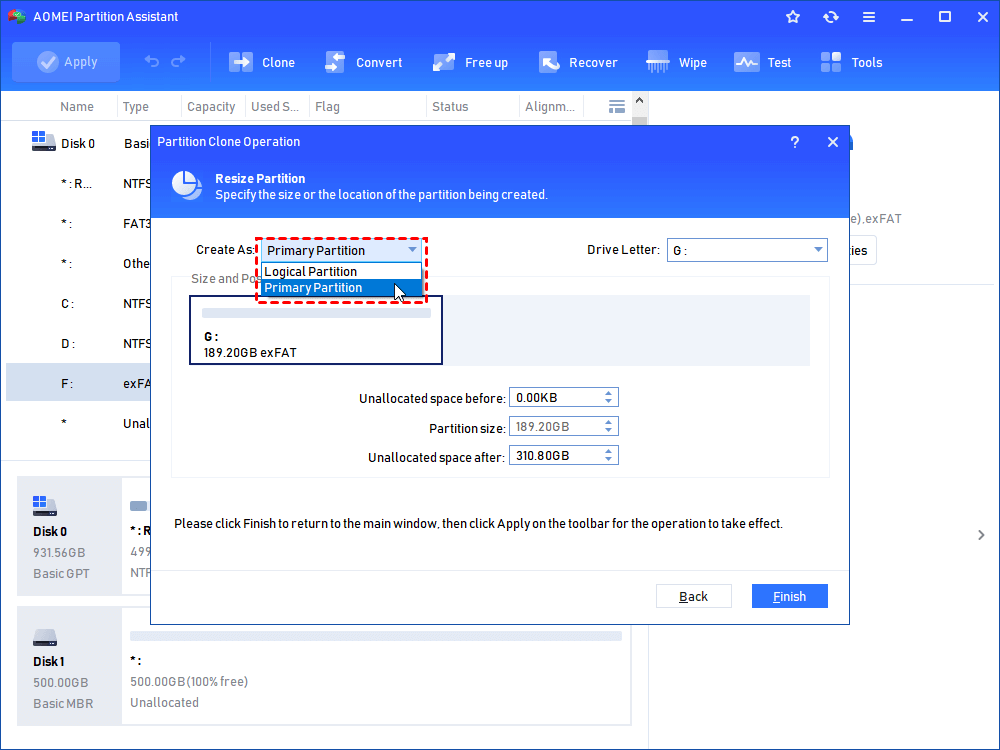Click the Disk 0 drive icon in disk map
The width and height of the screenshot is (1000, 750).
[x=45, y=506]
